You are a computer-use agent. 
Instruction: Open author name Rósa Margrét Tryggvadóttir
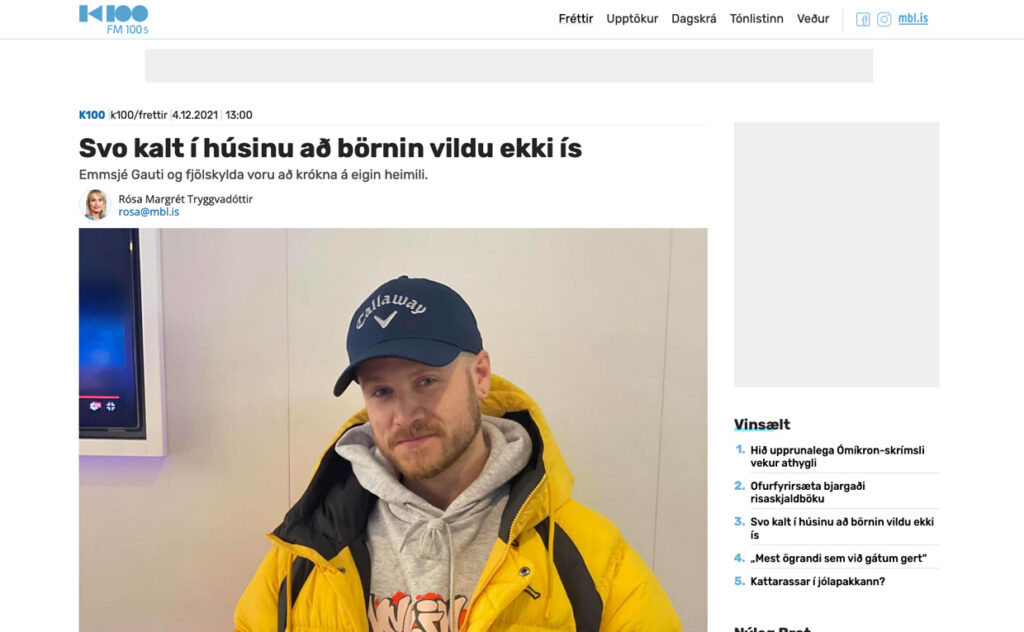(x=185, y=199)
